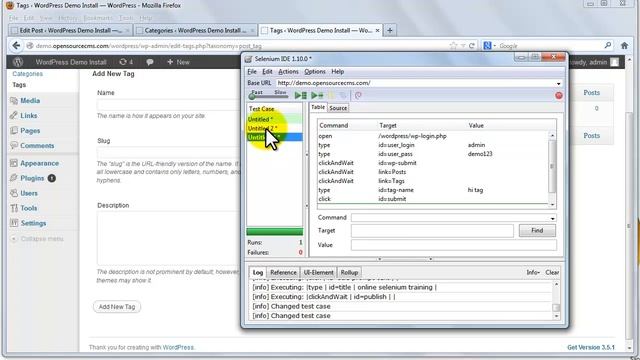640x360 pixels.
Task: Click the Base URL field
Action: click(x=416, y=83)
